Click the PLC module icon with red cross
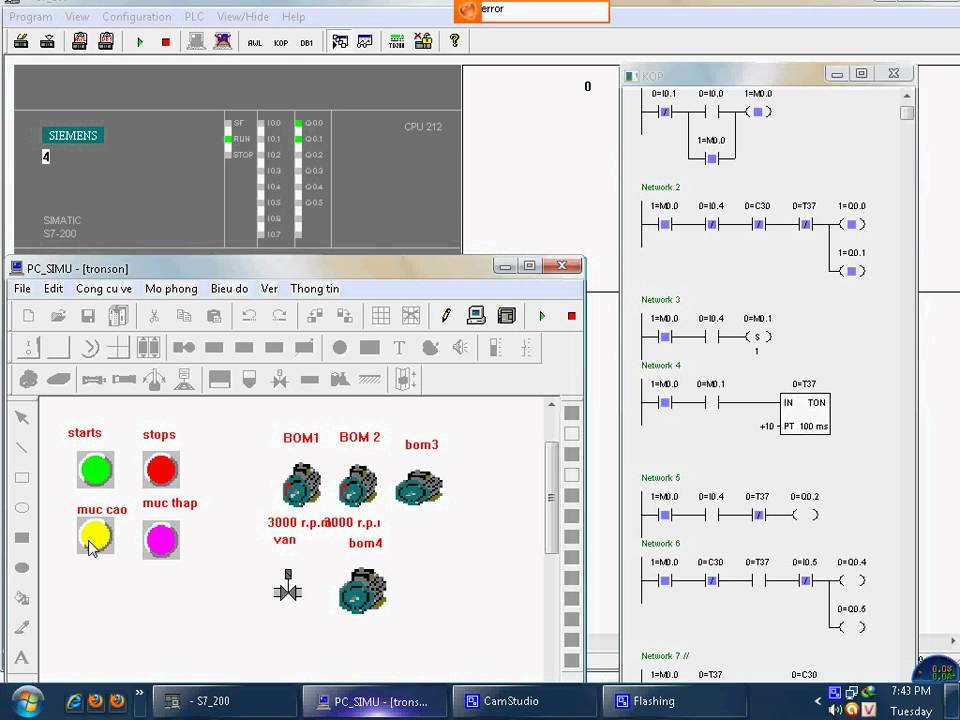The image size is (960, 720). (222, 42)
